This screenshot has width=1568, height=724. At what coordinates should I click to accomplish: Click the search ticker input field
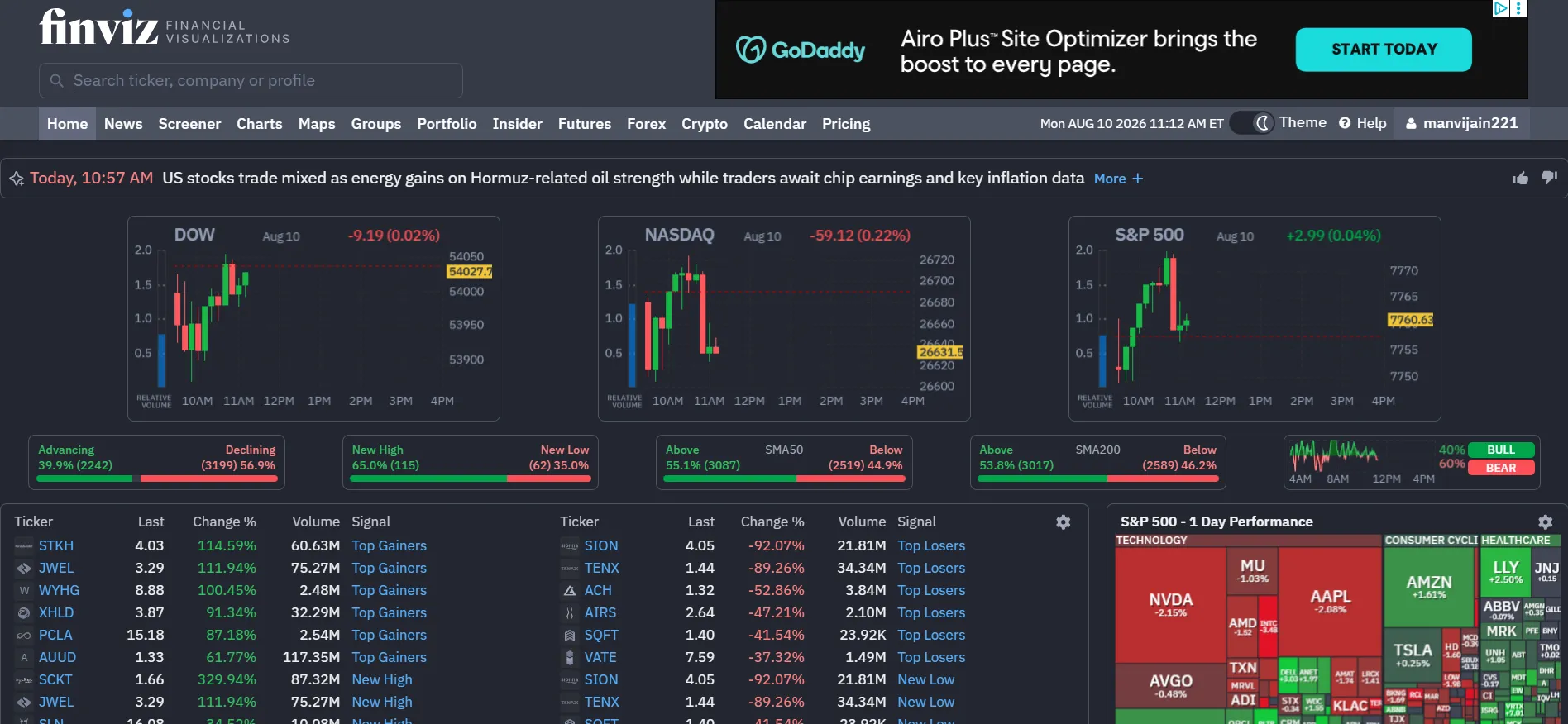pyautogui.click(x=251, y=81)
